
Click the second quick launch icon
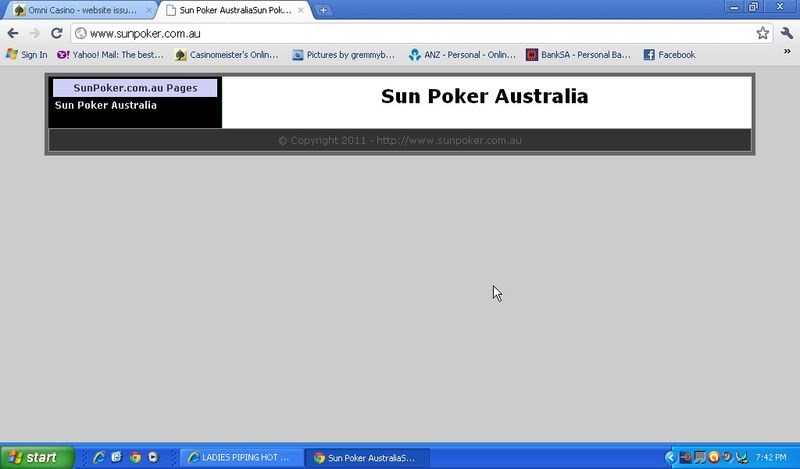[x=117, y=457]
